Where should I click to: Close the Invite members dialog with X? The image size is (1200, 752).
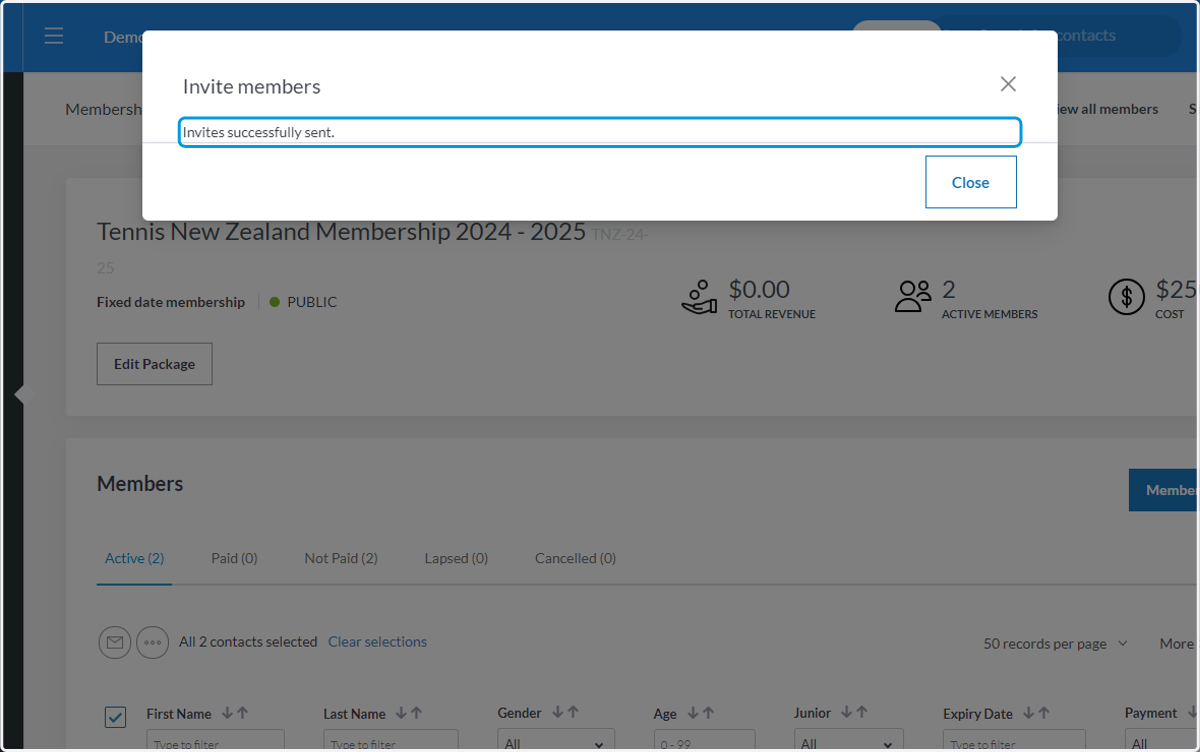point(1008,84)
